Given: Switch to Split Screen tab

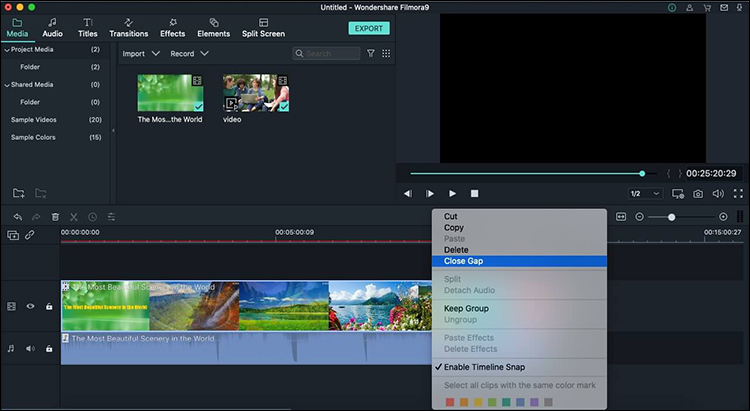Looking at the screenshot, I should coord(263,28).
